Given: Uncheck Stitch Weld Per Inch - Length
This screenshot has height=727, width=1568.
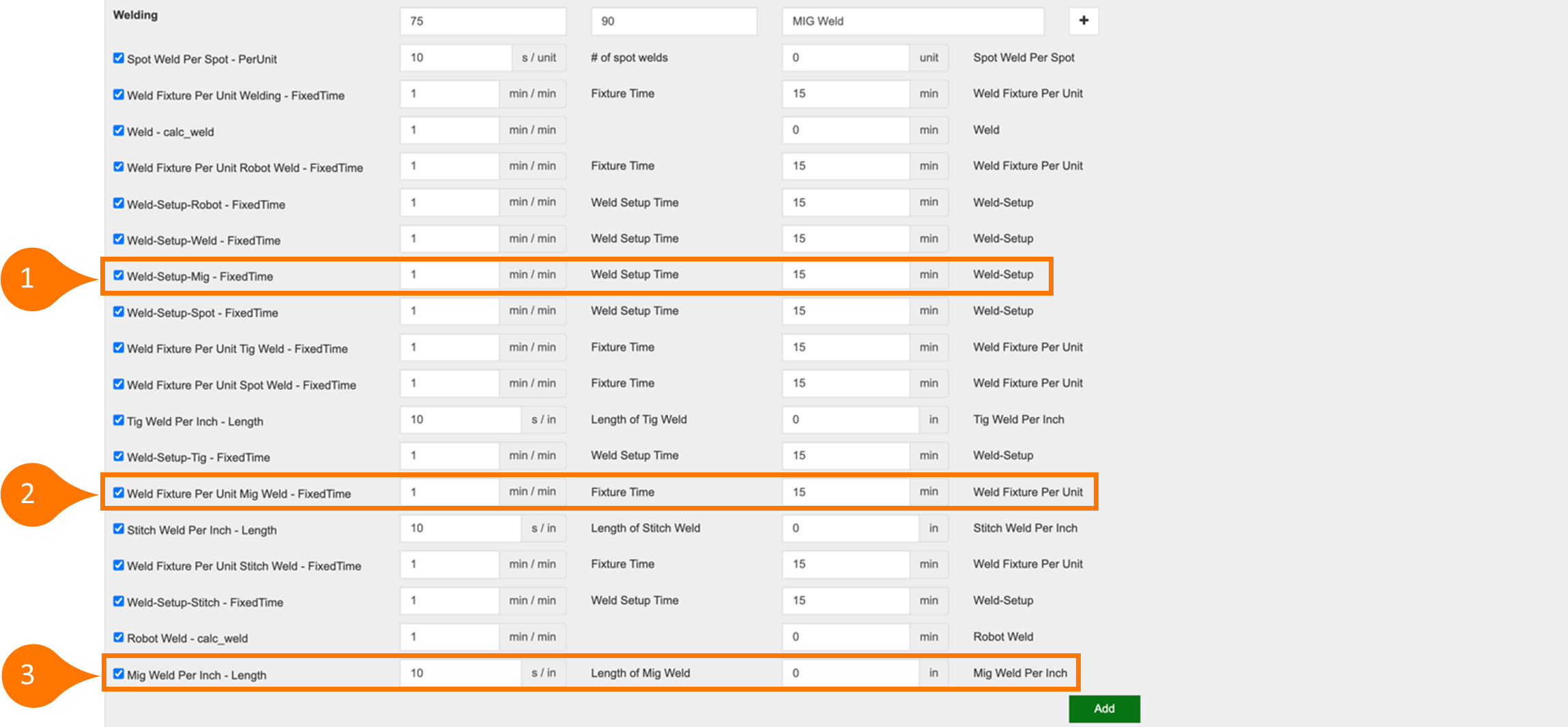Looking at the screenshot, I should [x=119, y=528].
